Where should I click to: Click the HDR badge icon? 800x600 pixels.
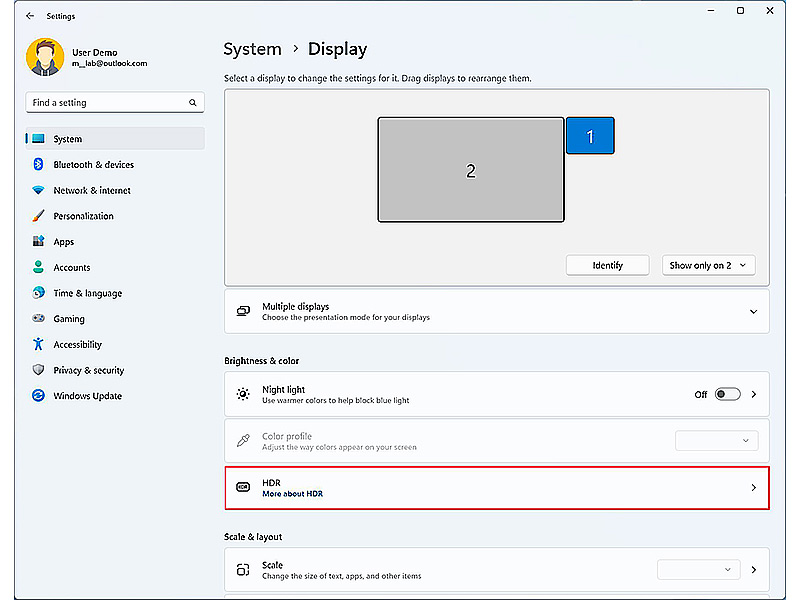point(243,487)
